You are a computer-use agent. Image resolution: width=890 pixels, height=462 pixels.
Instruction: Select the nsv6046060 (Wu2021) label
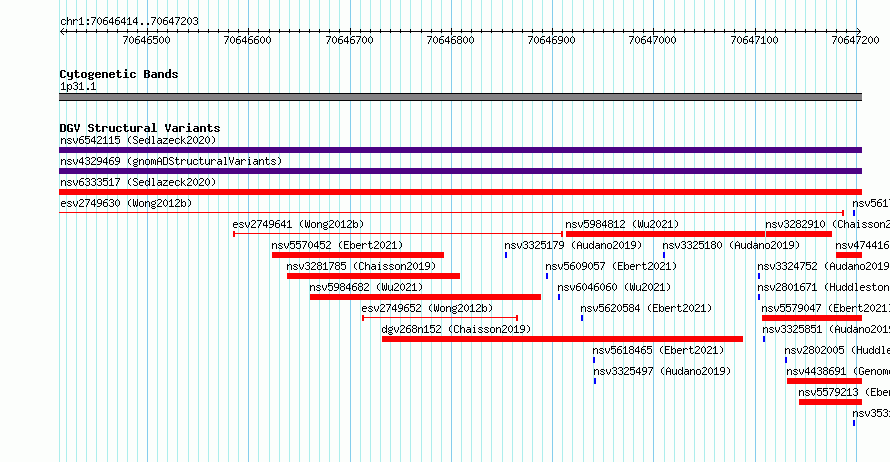coord(614,287)
